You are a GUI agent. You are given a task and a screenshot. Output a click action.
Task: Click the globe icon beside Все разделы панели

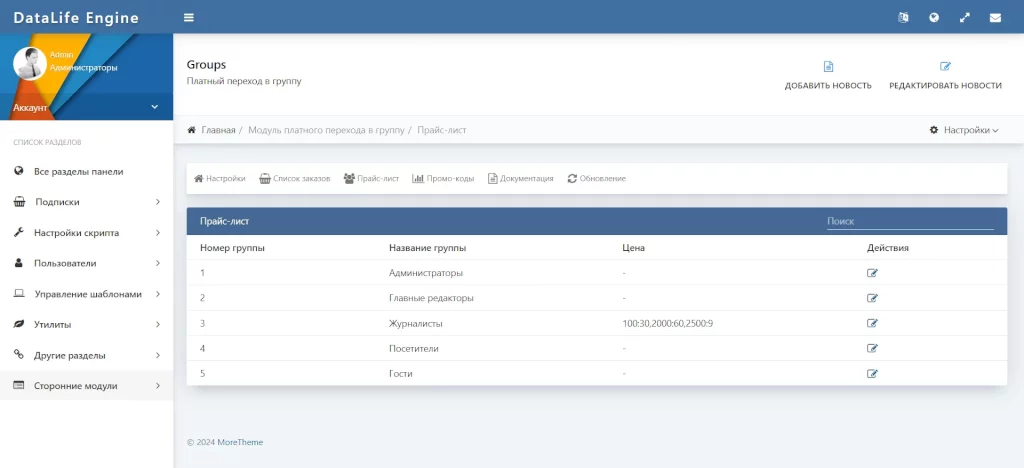19,171
